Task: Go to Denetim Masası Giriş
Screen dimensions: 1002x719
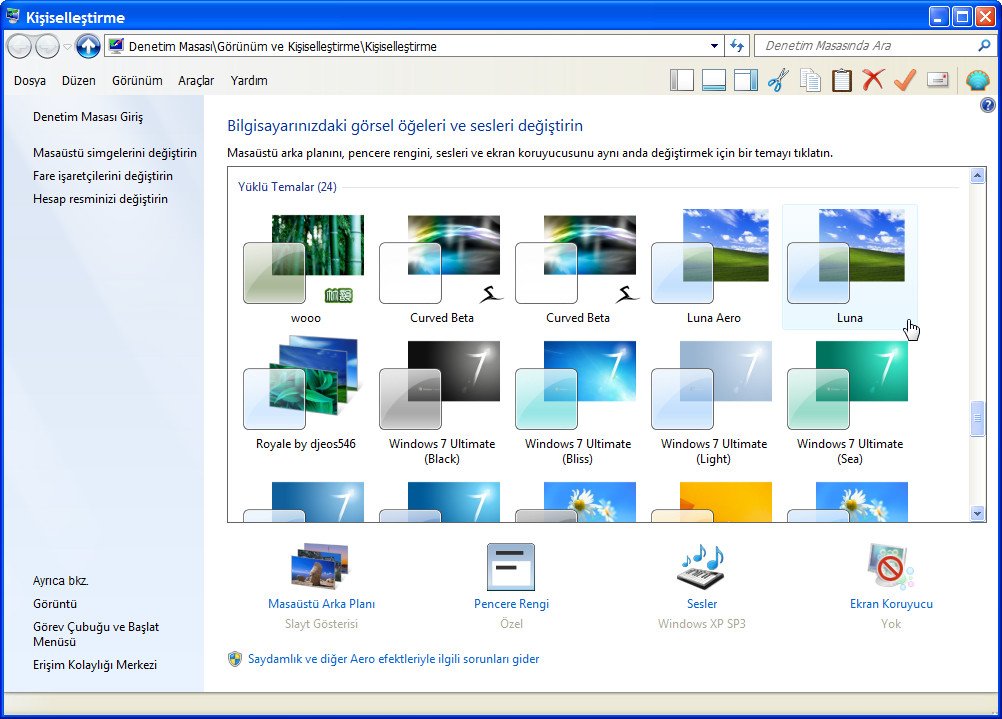Action: pyautogui.click(x=88, y=117)
